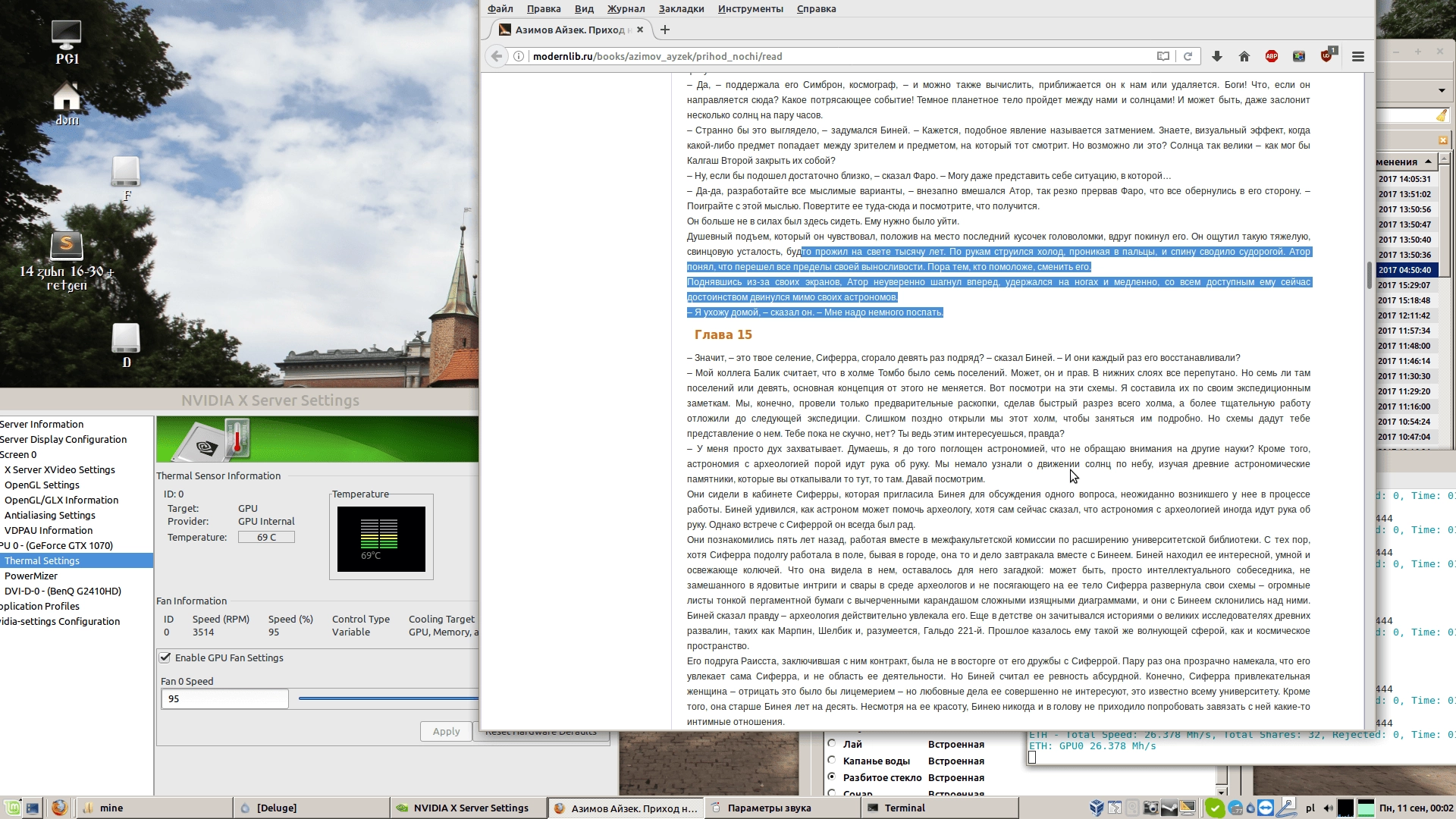The image size is (1456, 819).
Task: Open the Инструменты menu
Action: pos(751,8)
